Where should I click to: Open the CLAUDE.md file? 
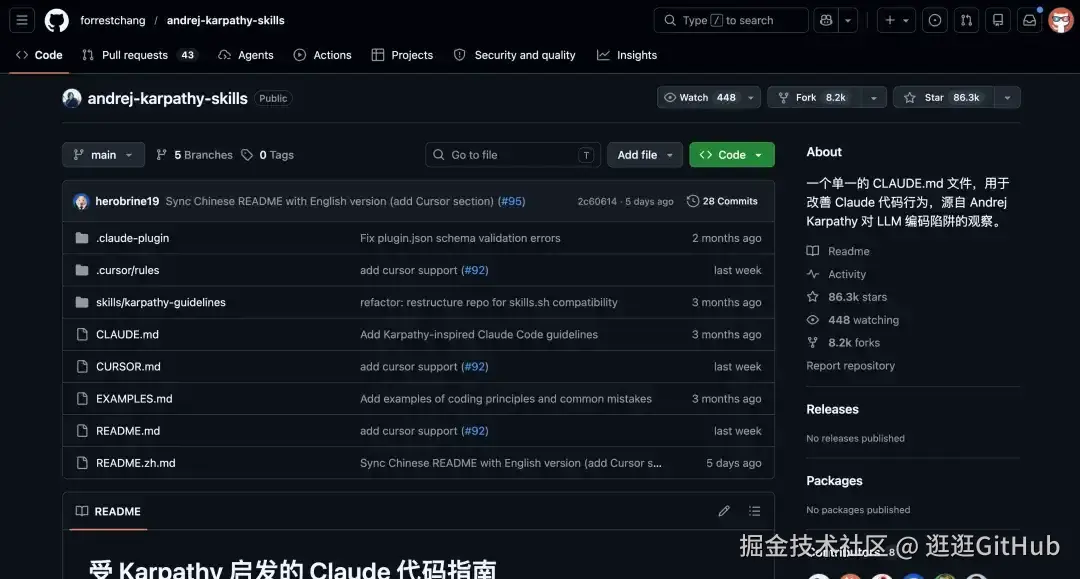click(x=127, y=334)
